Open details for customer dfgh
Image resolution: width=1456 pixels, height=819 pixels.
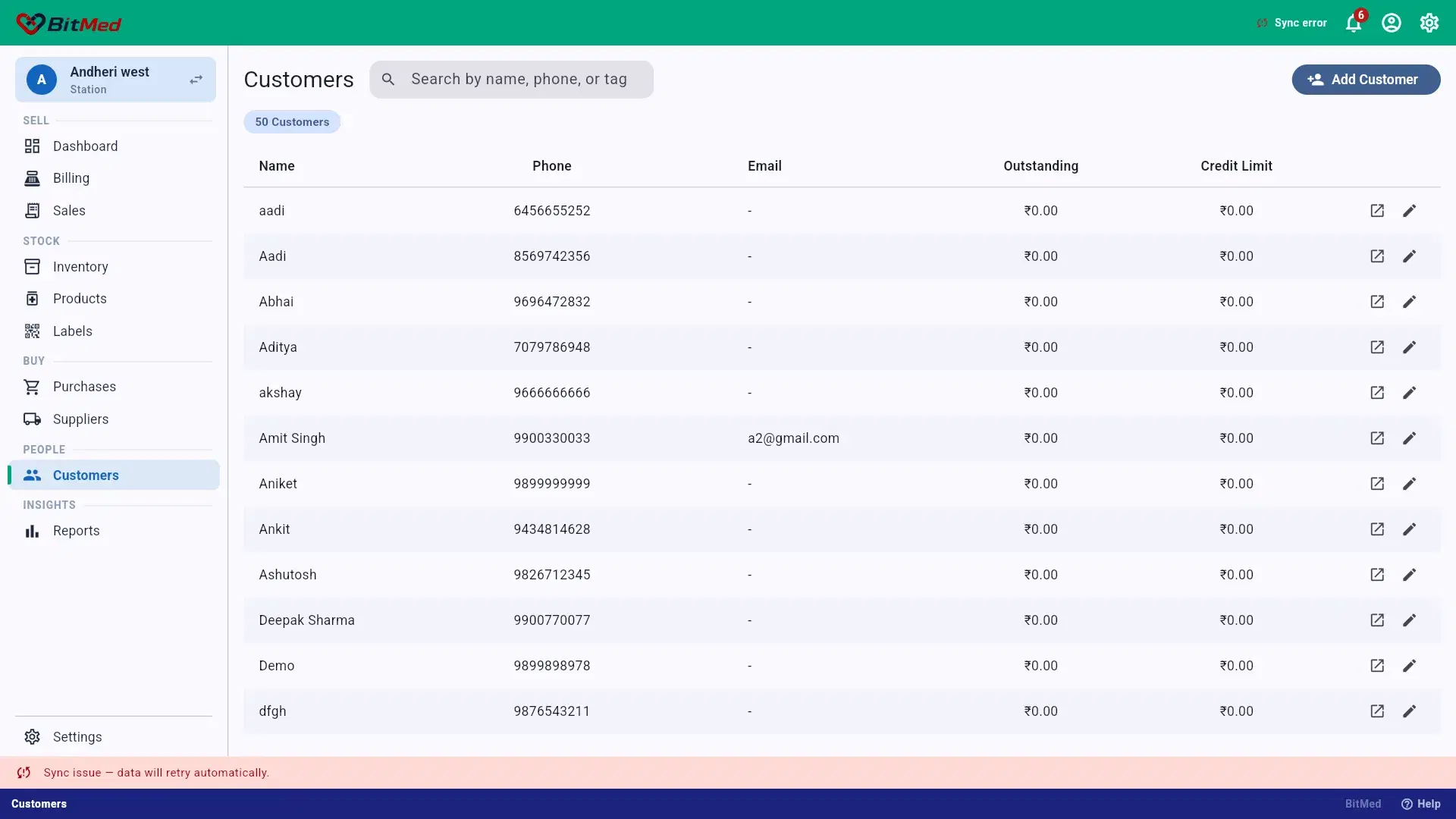1377,711
